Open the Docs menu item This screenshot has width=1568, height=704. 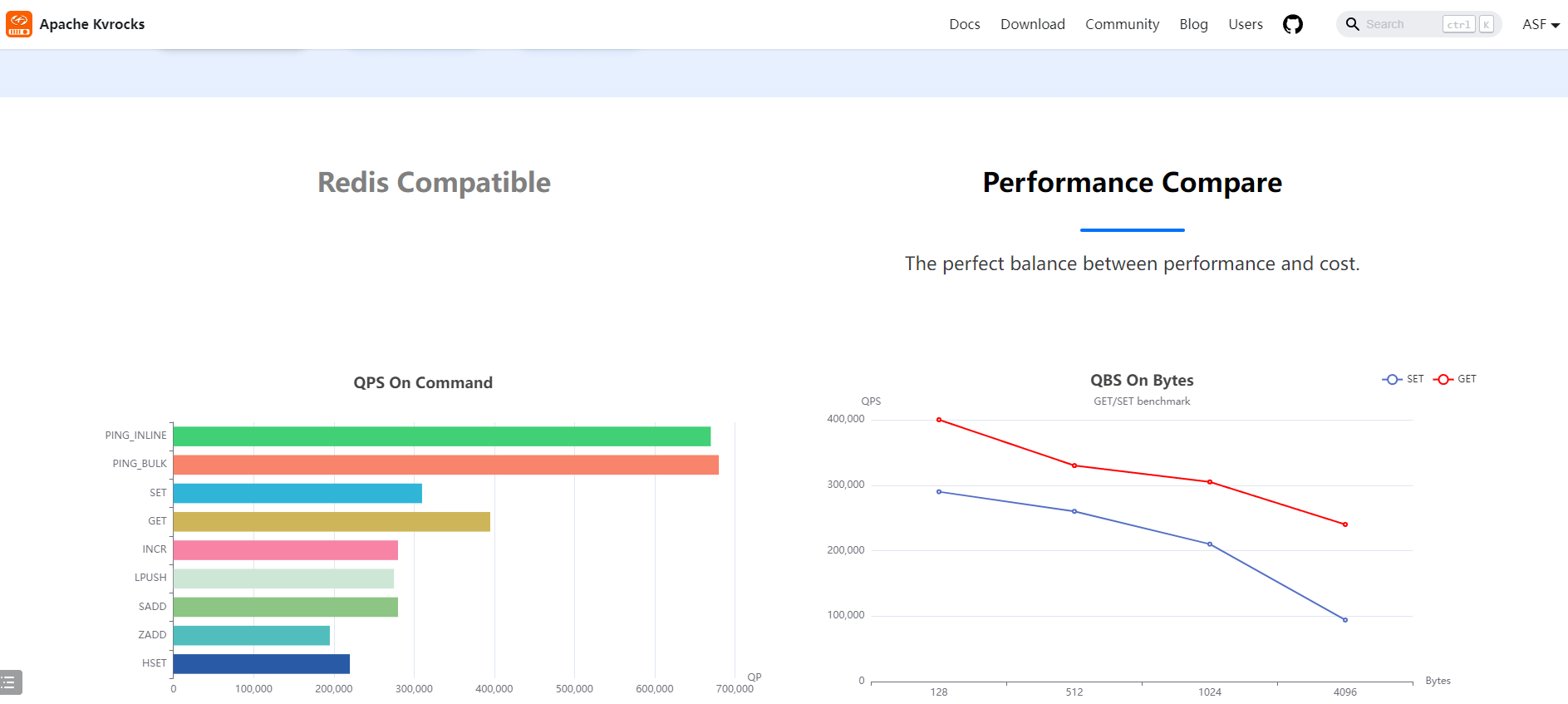pyautogui.click(x=965, y=24)
